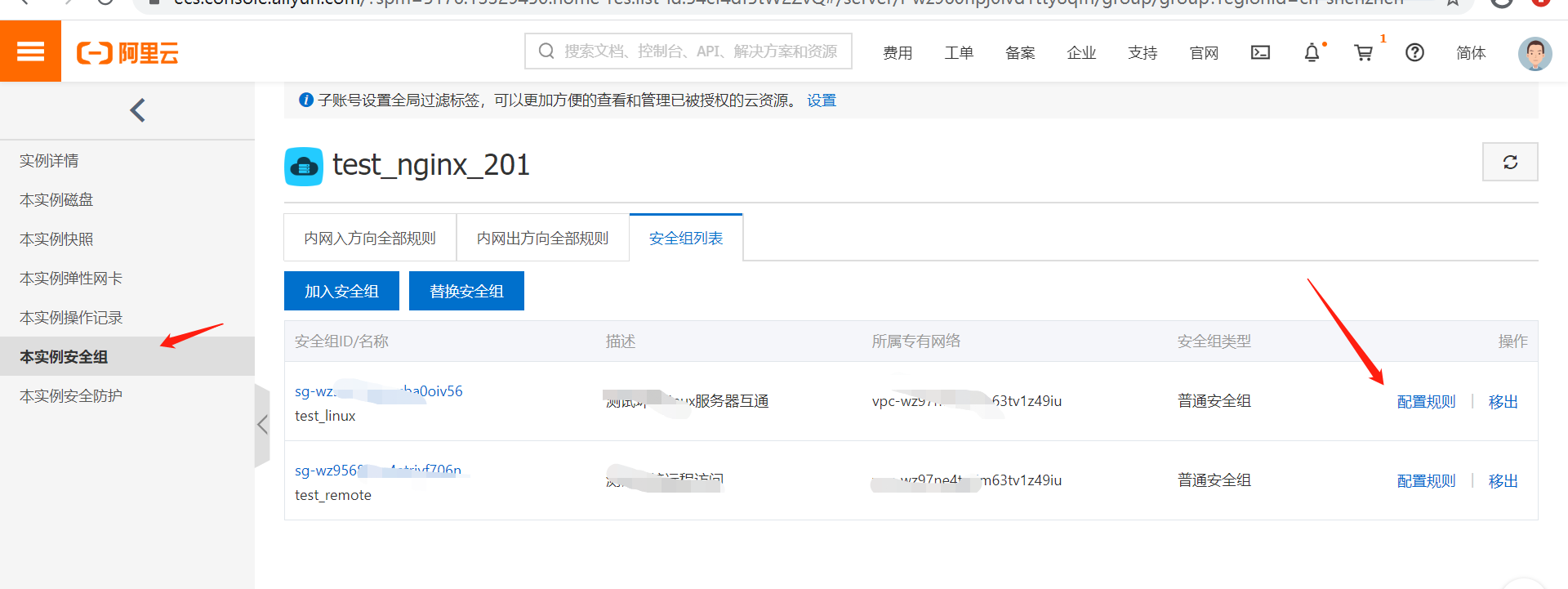Open the orange hamburger main menu
The height and width of the screenshot is (589, 1568).
click(30, 52)
